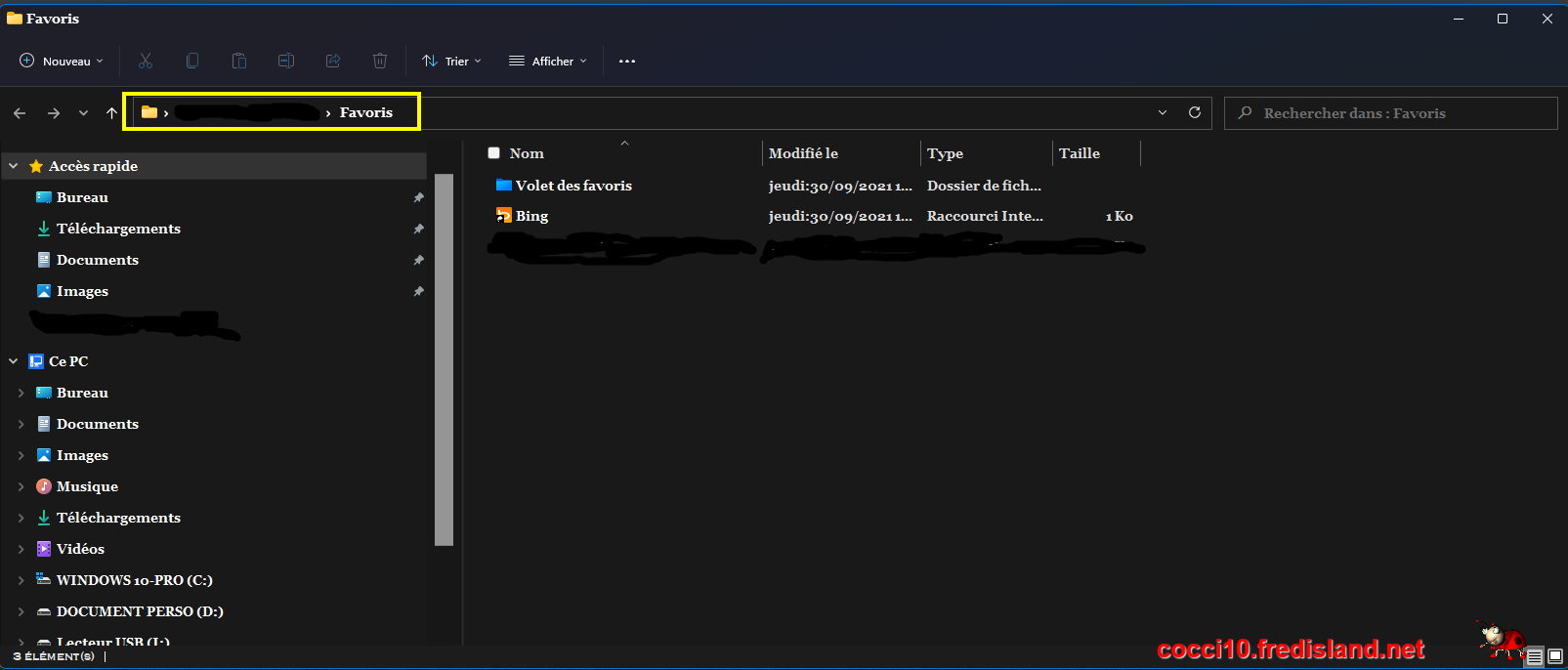
Task: Expand Bureau under Ce PC
Action: coord(21,393)
